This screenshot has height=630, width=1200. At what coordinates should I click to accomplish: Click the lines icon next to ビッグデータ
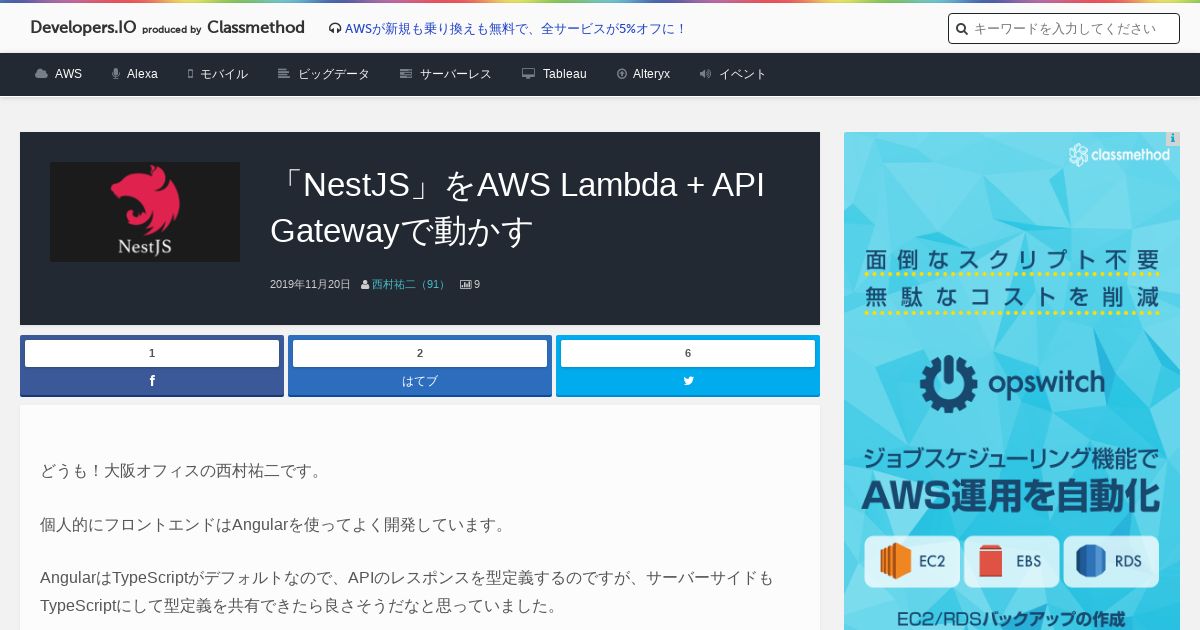(x=284, y=74)
